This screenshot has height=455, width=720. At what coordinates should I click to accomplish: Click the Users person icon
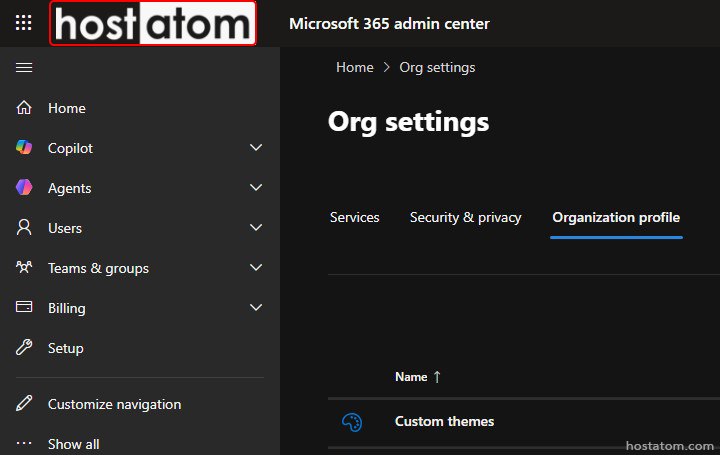point(24,228)
